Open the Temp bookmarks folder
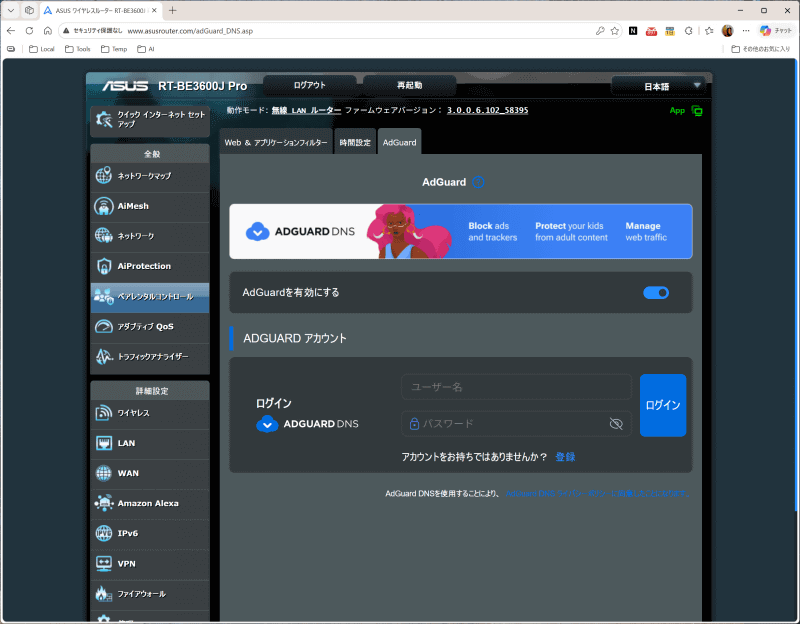The image size is (800, 624). [114, 49]
